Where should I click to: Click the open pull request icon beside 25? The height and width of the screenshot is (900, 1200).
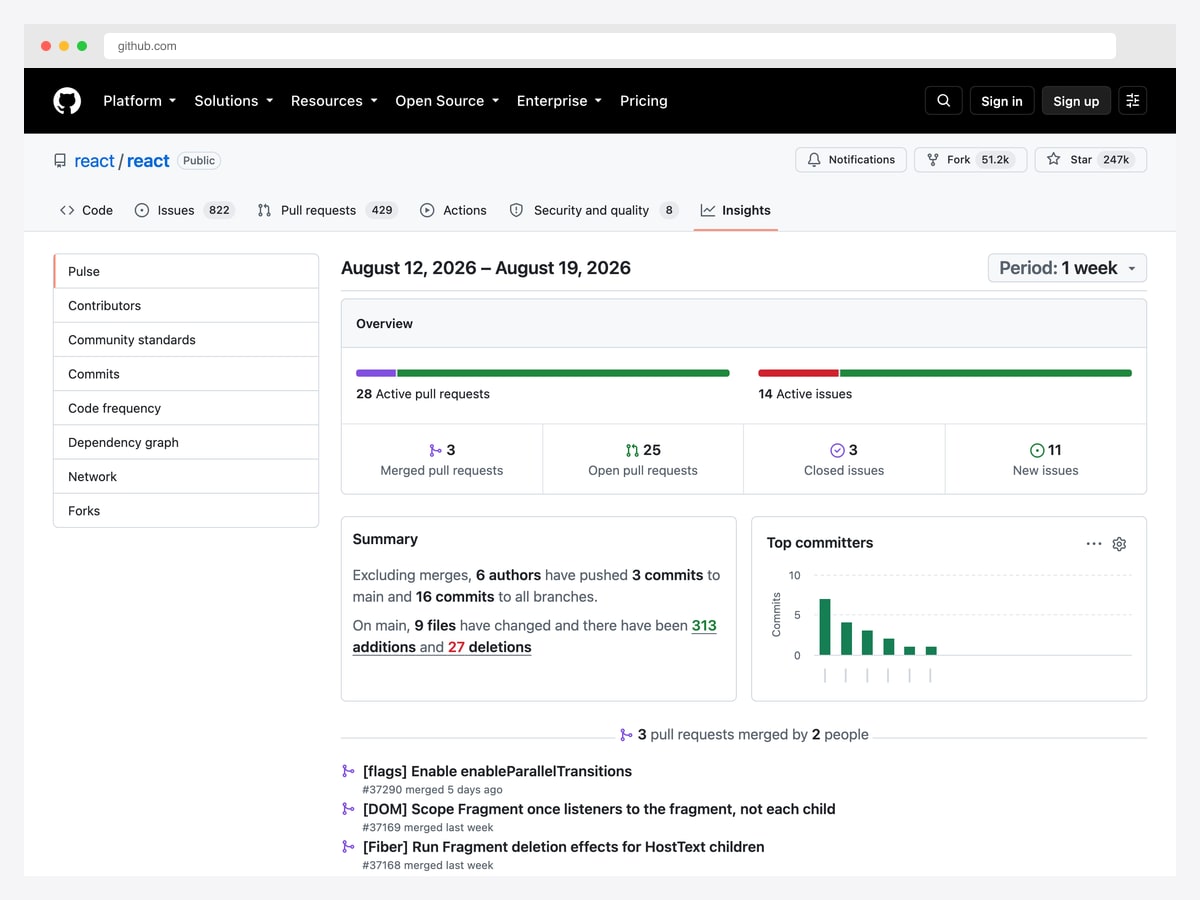pos(632,450)
